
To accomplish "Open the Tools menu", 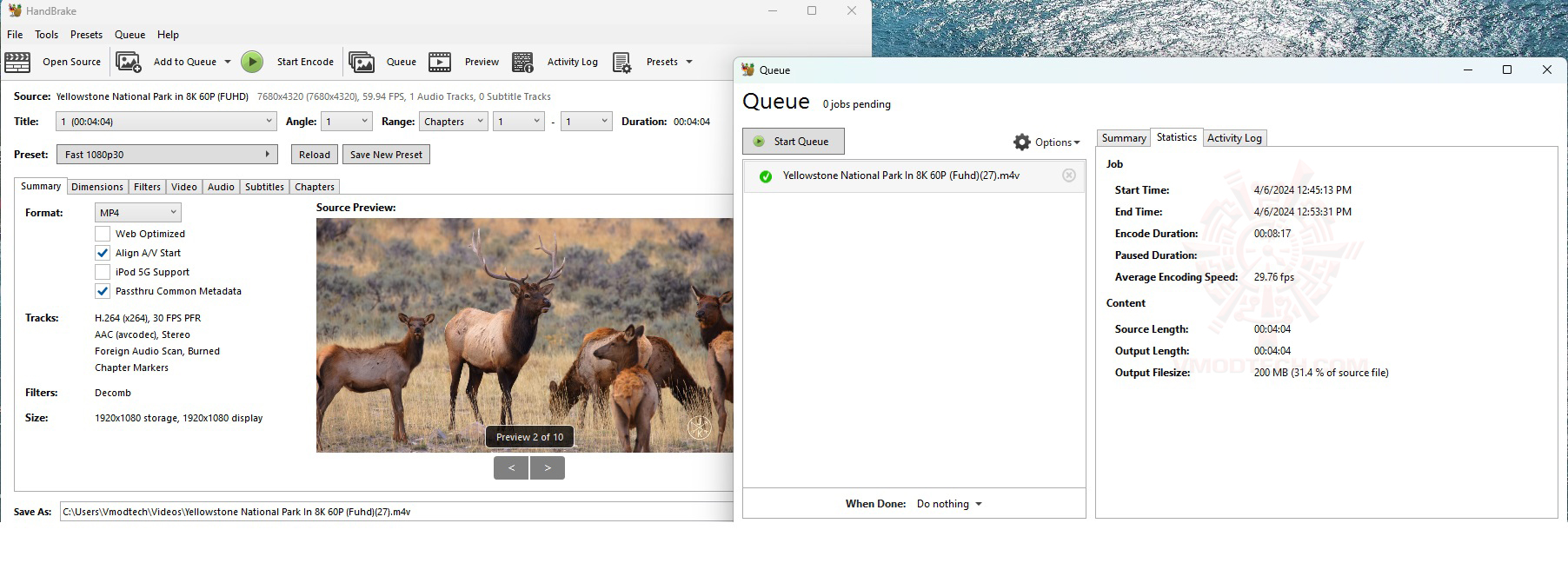I will (46, 35).
